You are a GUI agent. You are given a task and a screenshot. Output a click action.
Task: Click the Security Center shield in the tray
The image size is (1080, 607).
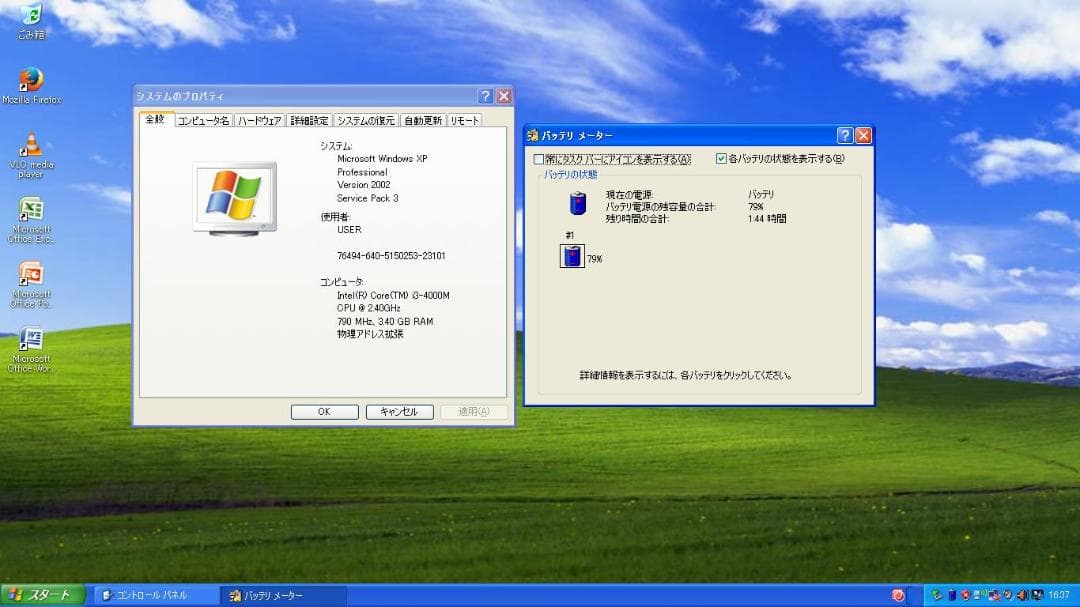966,594
